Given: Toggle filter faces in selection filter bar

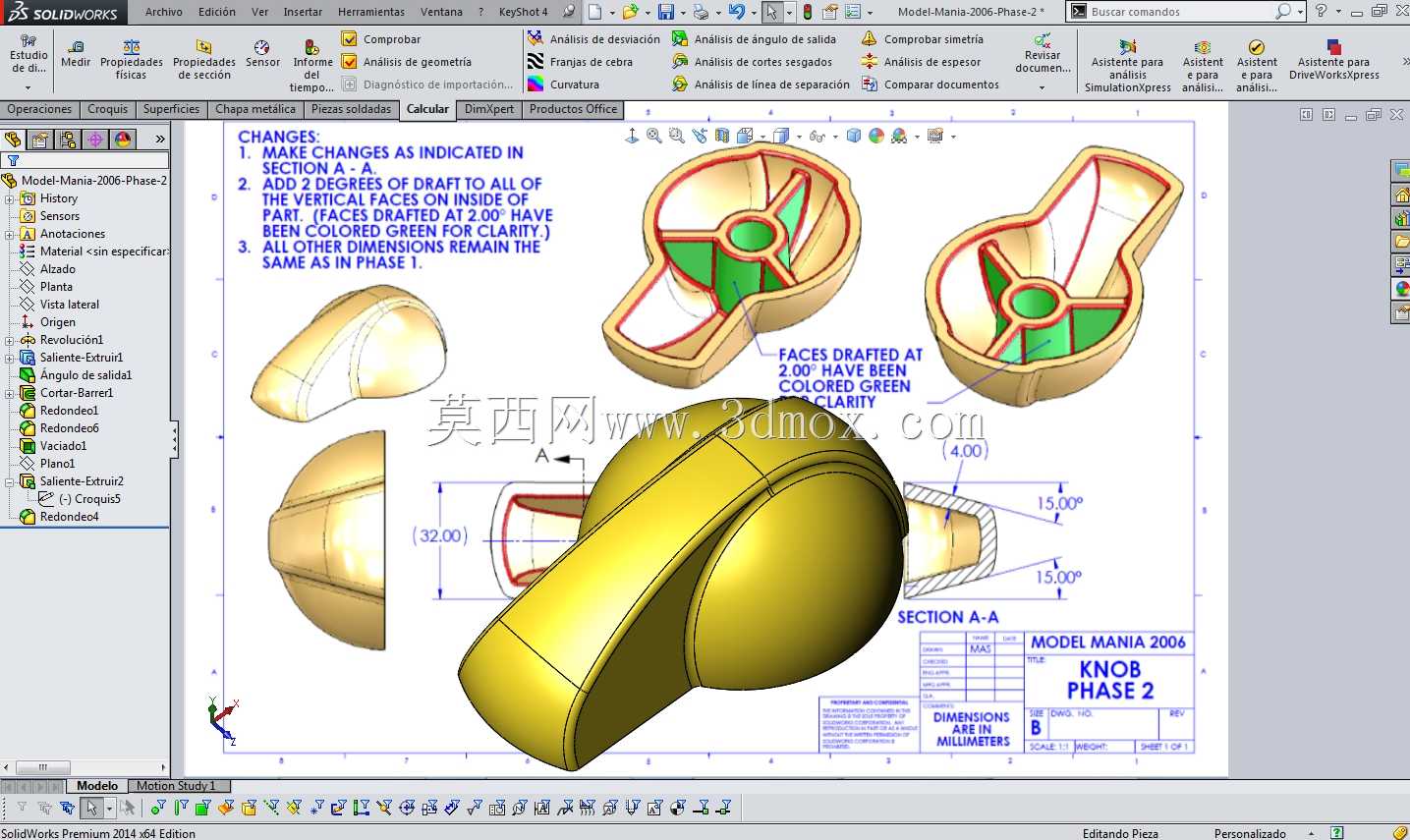Looking at the screenshot, I should pos(202,808).
